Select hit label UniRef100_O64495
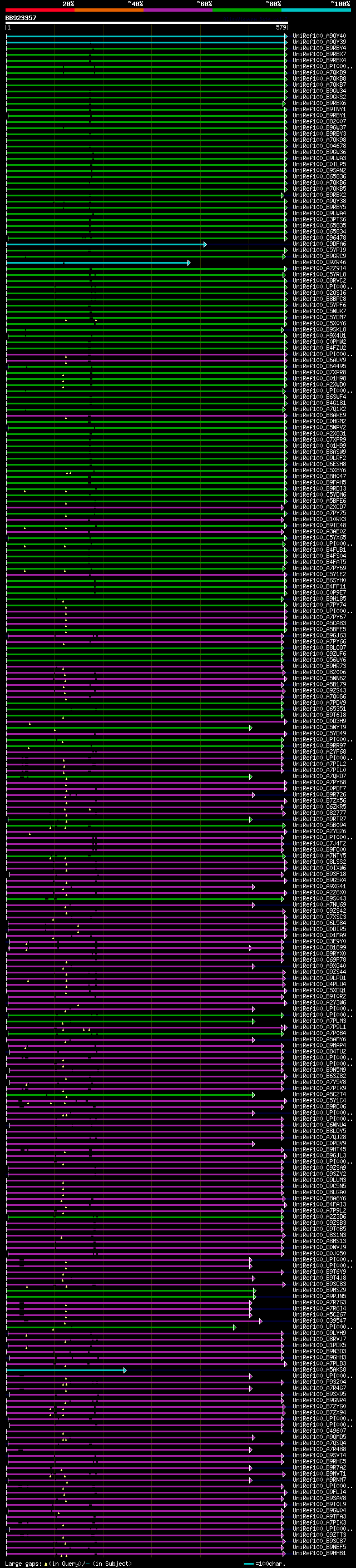Screen dimensions: 356x1568 pyautogui.click(x=319, y=367)
